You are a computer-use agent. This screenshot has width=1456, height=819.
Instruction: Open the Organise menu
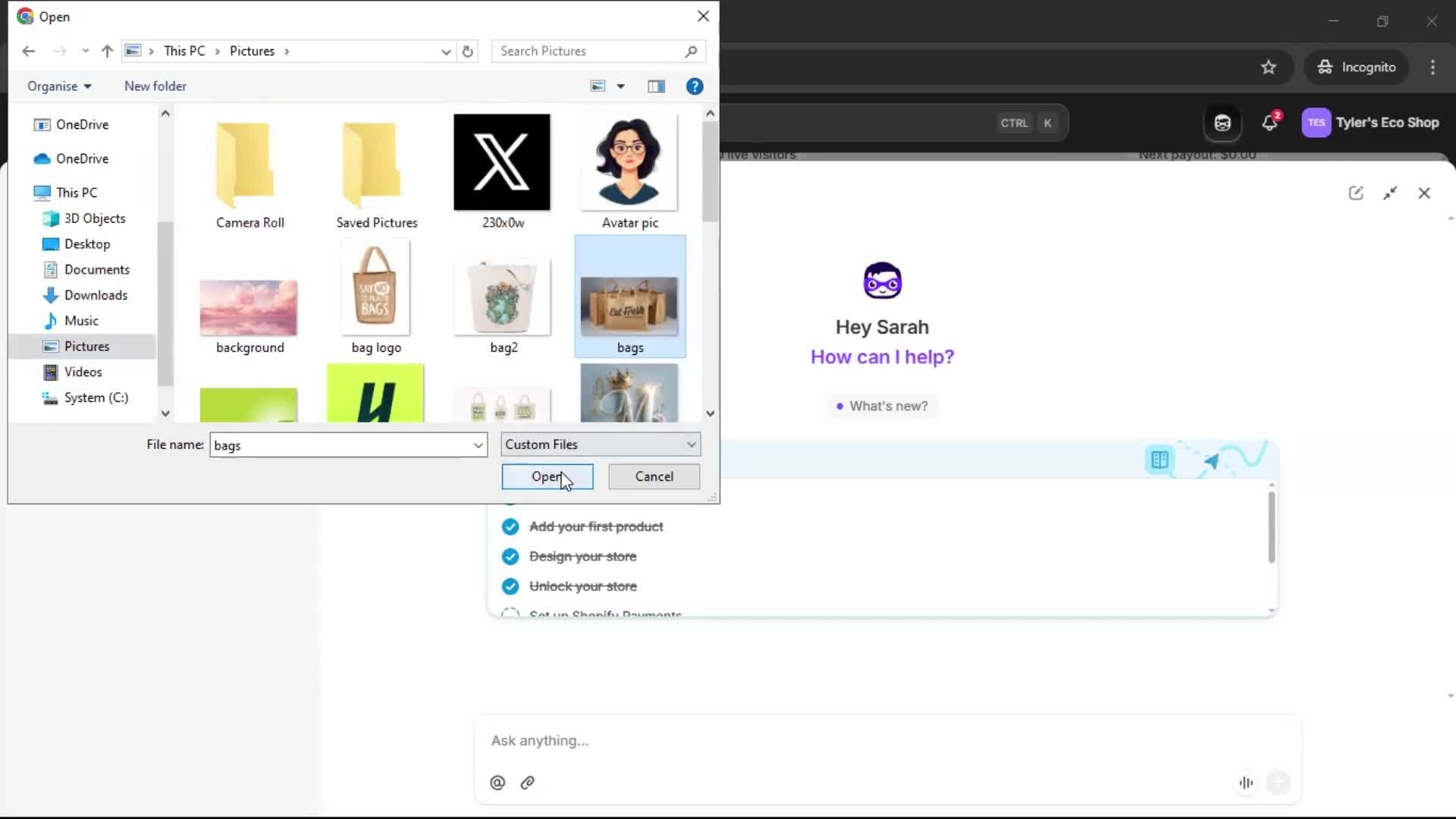tap(59, 86)
